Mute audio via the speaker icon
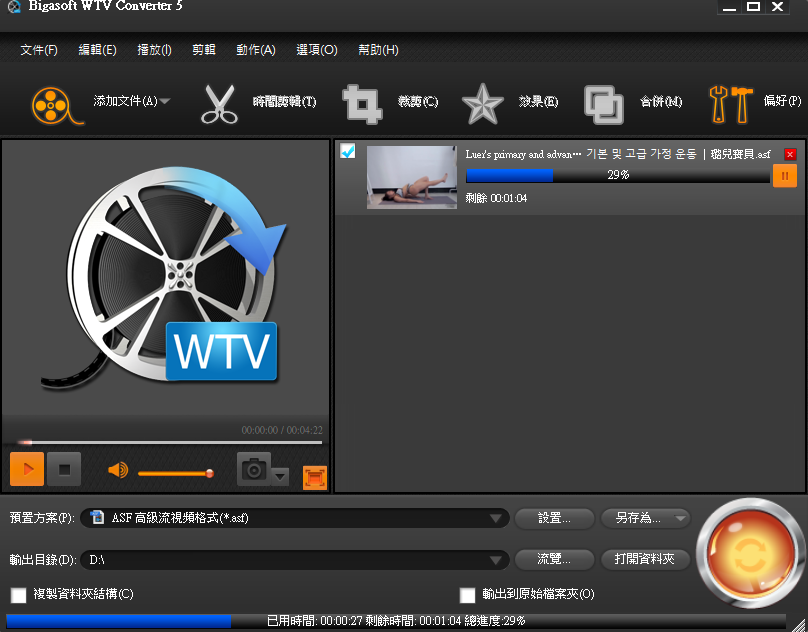Image resolution: width=808 pixels, height=632 pixels. click(118, 470)
